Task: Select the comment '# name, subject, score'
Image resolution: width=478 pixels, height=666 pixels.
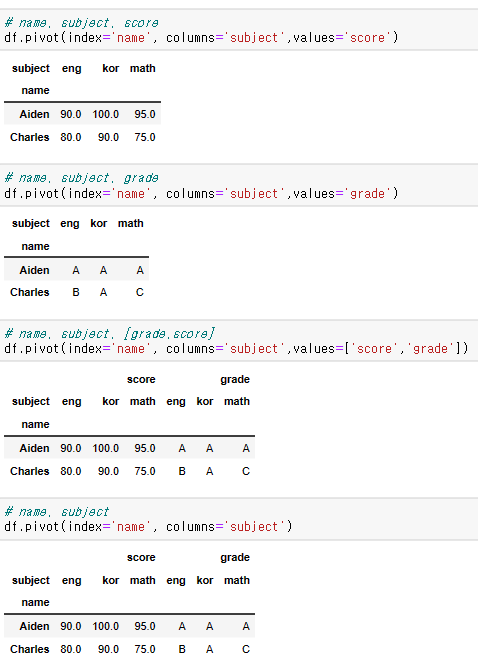Action: point(82,23)
